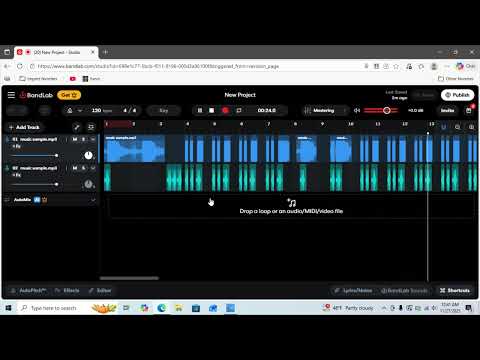Click the BandLab logo
Image resolution: width=480 pixels, height=360 pixels.
pyautogui.click(x=36, y=95)
